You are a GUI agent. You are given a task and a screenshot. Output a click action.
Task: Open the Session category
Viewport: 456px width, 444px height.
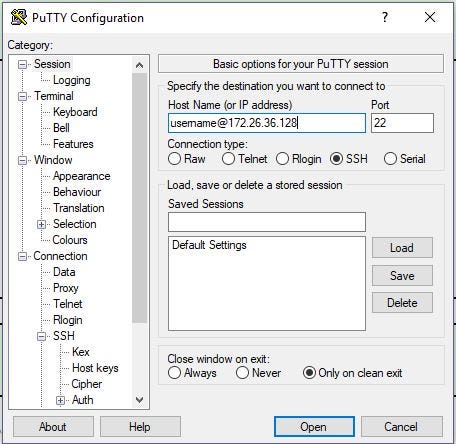click(52, 64)
